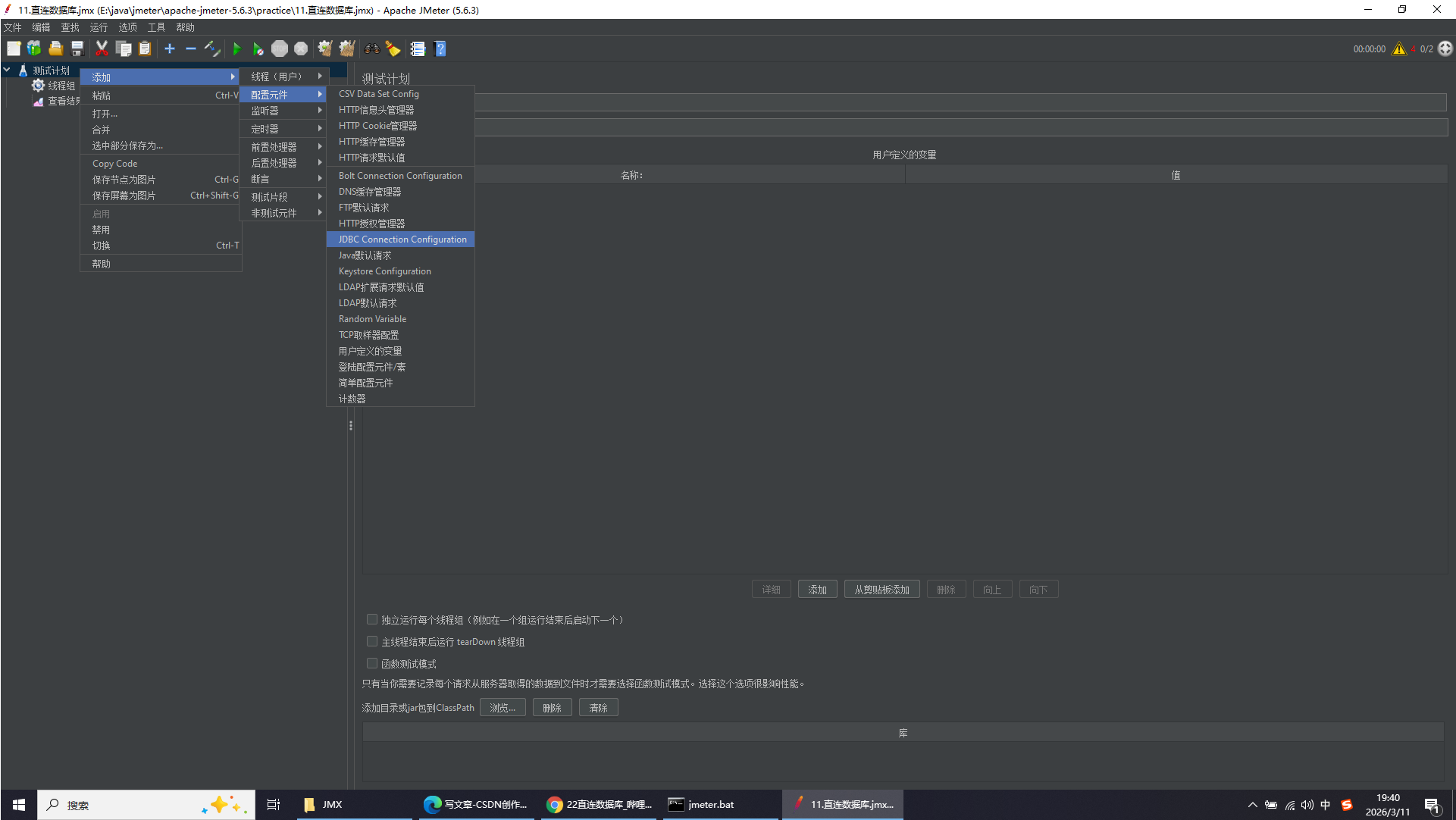Click the green Start test run icon
1456x820 pixels.
coord(236,49)
